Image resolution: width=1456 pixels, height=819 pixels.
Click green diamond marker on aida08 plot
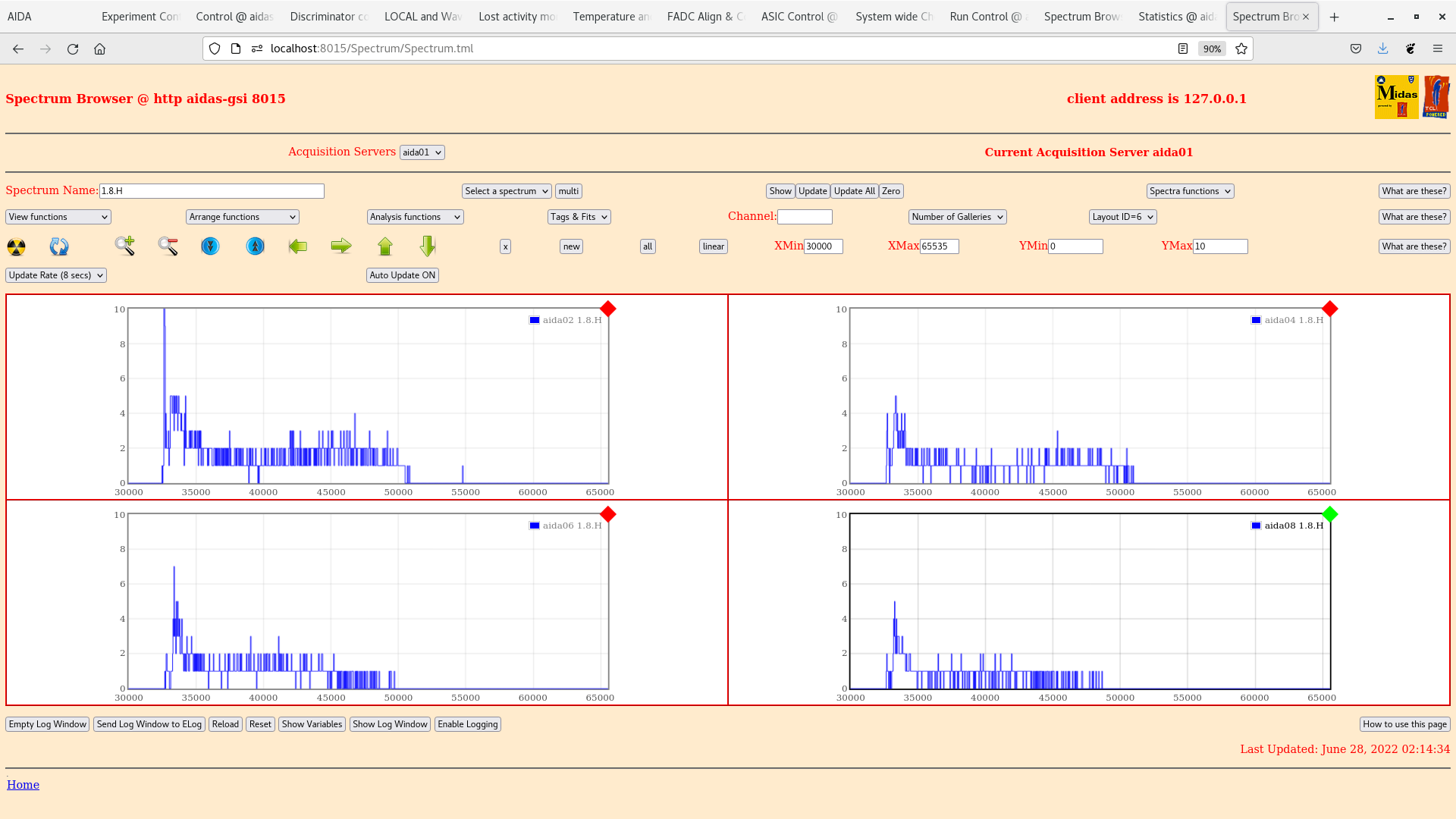[1329, 514]
